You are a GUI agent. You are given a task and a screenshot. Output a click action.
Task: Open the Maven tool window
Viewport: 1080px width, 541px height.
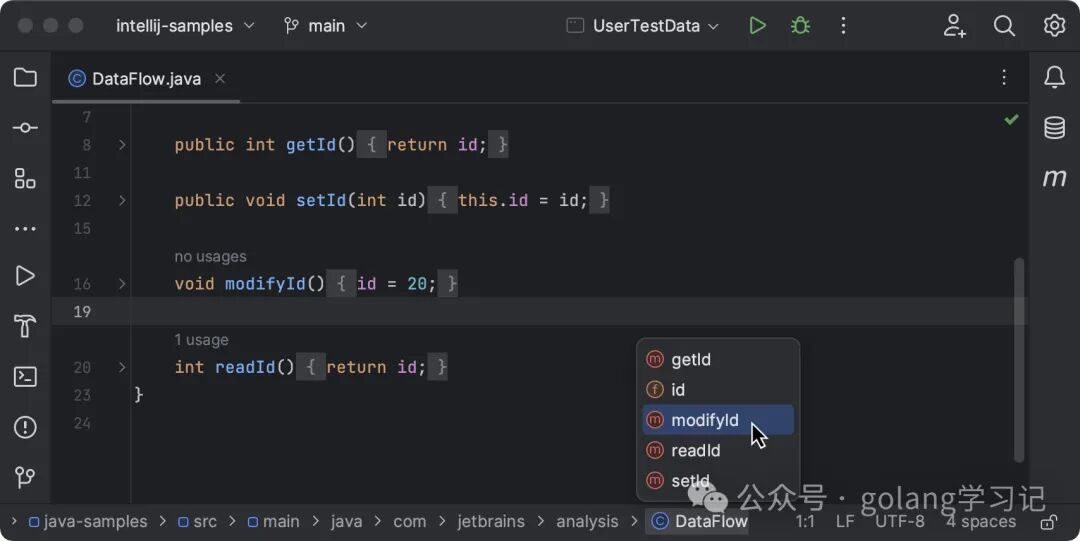point(1055,178)
